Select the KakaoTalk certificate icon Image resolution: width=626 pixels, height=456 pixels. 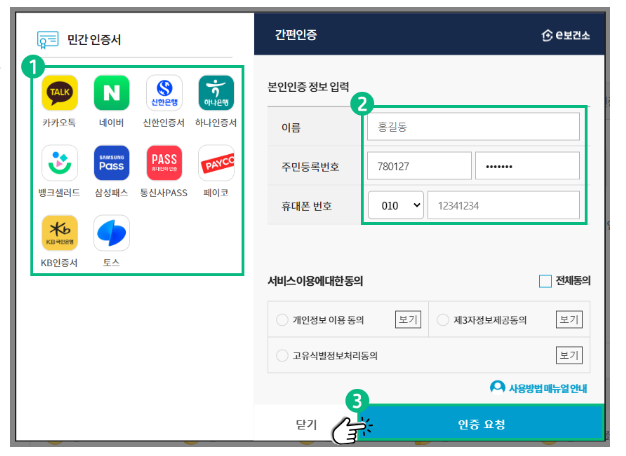point(59,93)
